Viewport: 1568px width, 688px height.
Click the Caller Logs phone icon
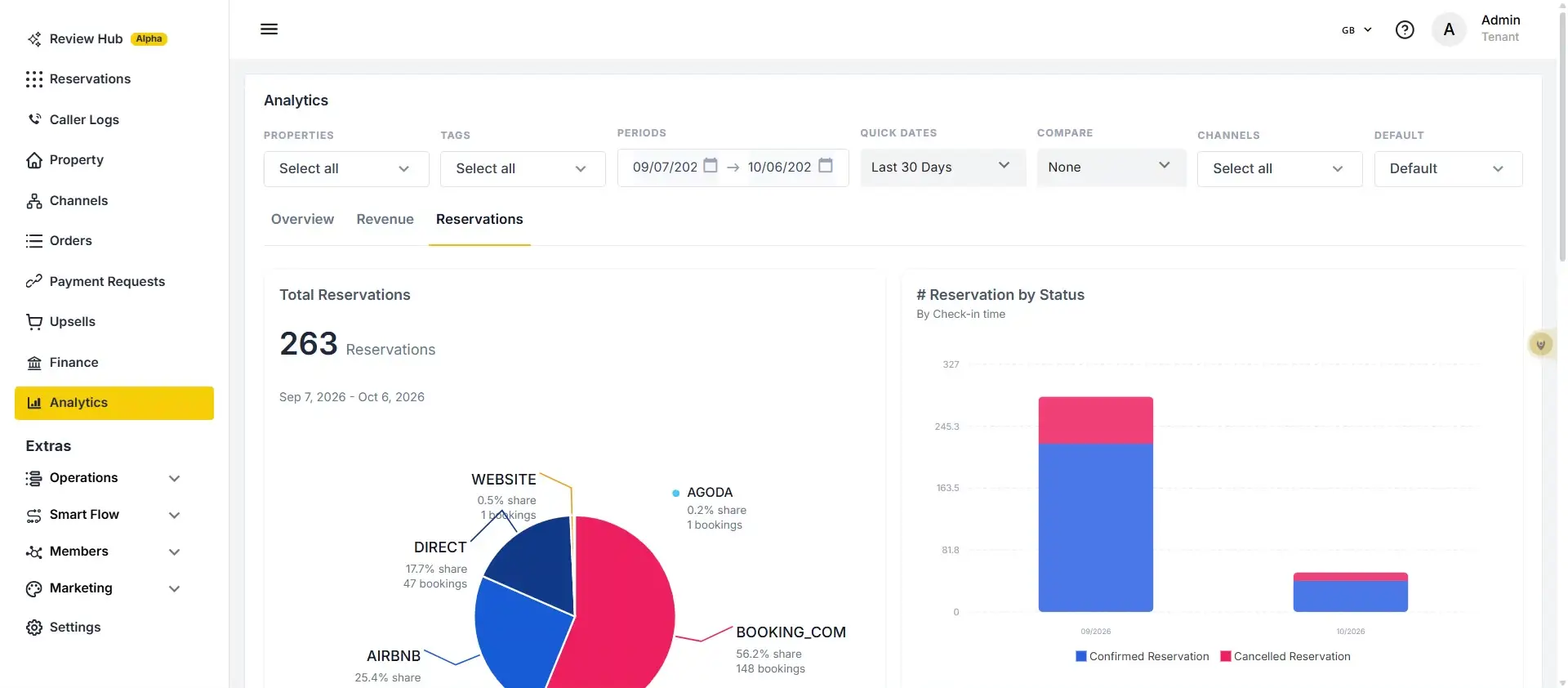[34, 119]
